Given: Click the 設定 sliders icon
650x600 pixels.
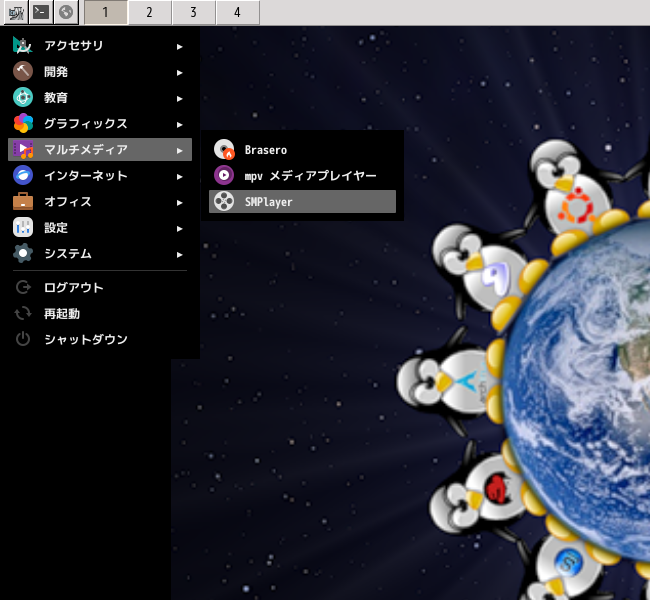Looking at the screenshot, I should 23,228.
